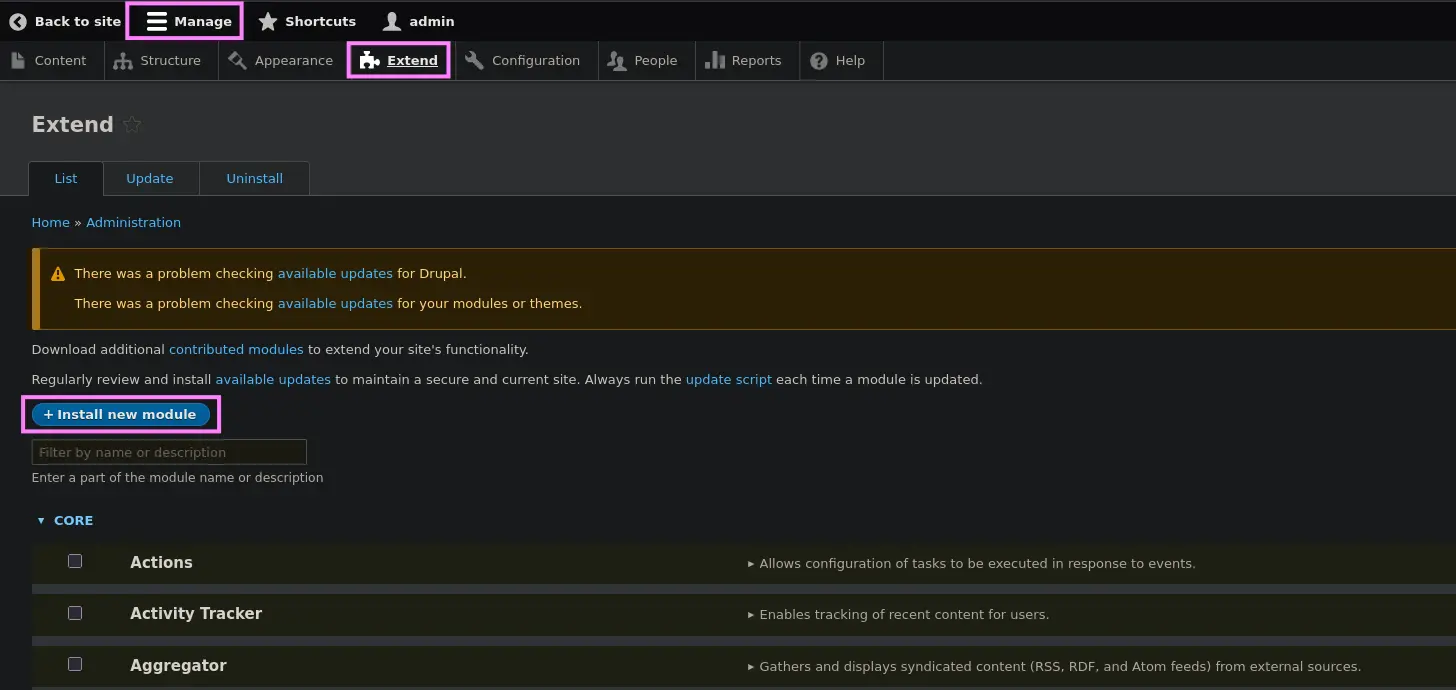Switch to the Update tab
The height and width of the screenshot is (690, 1456).
150,179
